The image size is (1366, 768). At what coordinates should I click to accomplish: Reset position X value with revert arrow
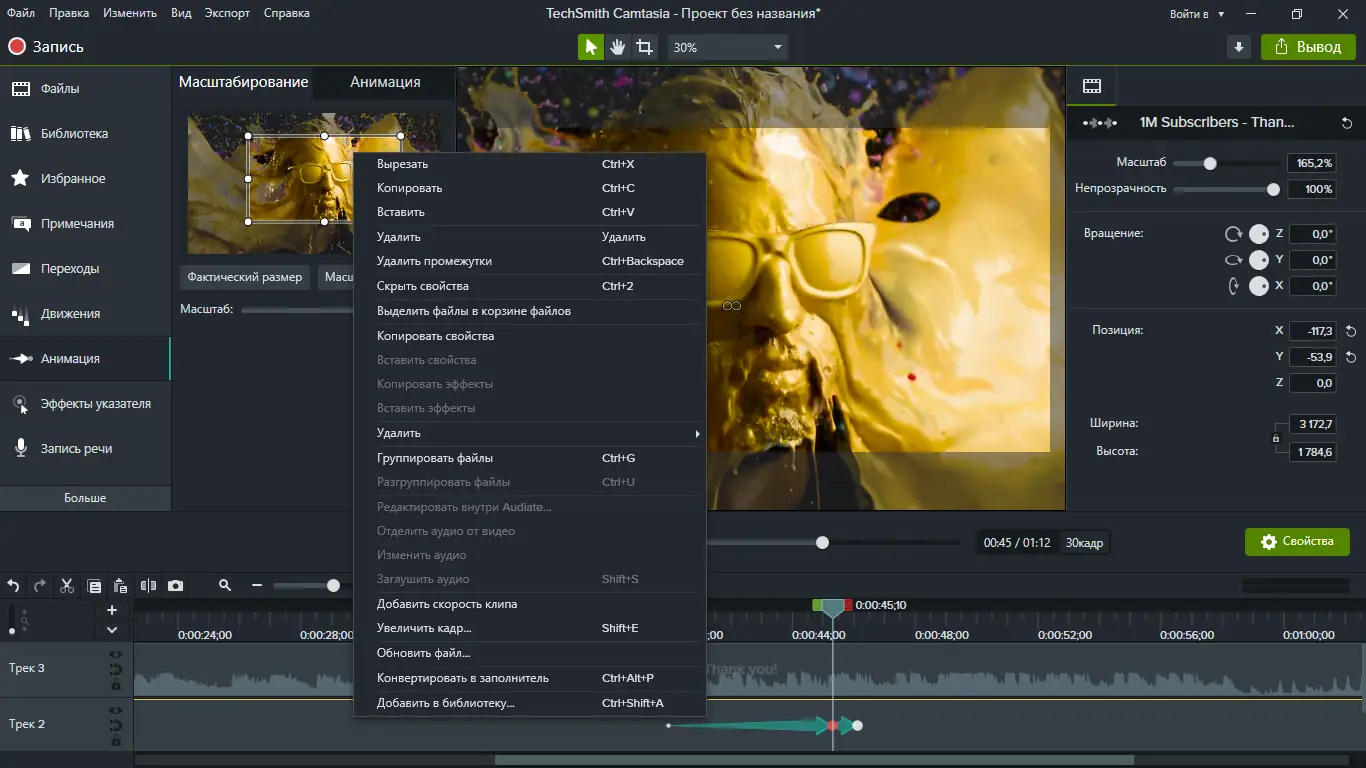(x=1351, y=331)
